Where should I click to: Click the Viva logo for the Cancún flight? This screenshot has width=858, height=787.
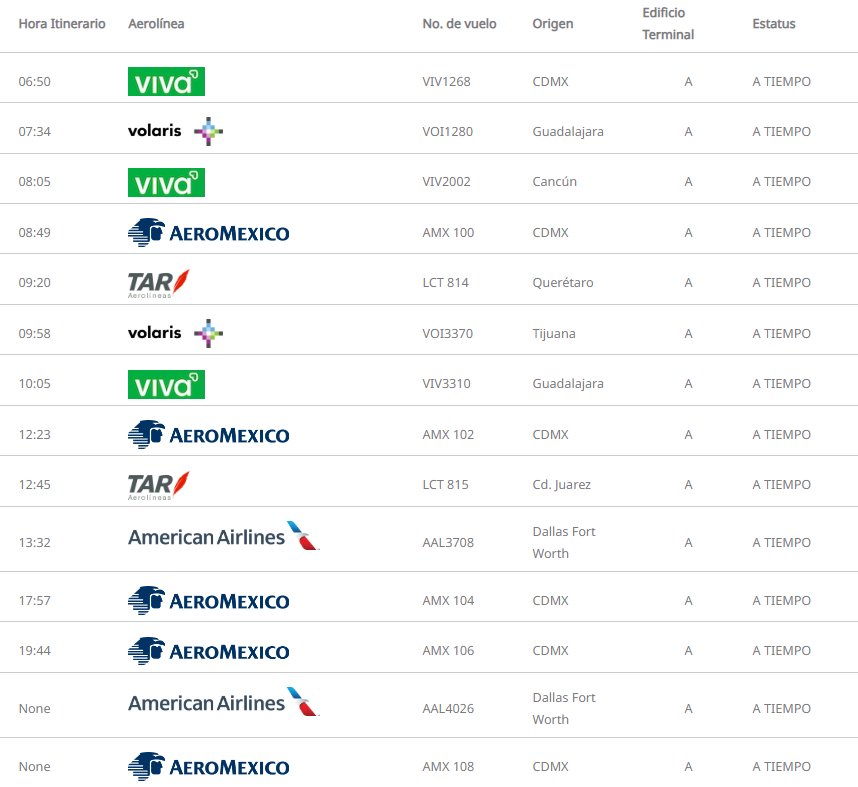[x=166, y=182]
